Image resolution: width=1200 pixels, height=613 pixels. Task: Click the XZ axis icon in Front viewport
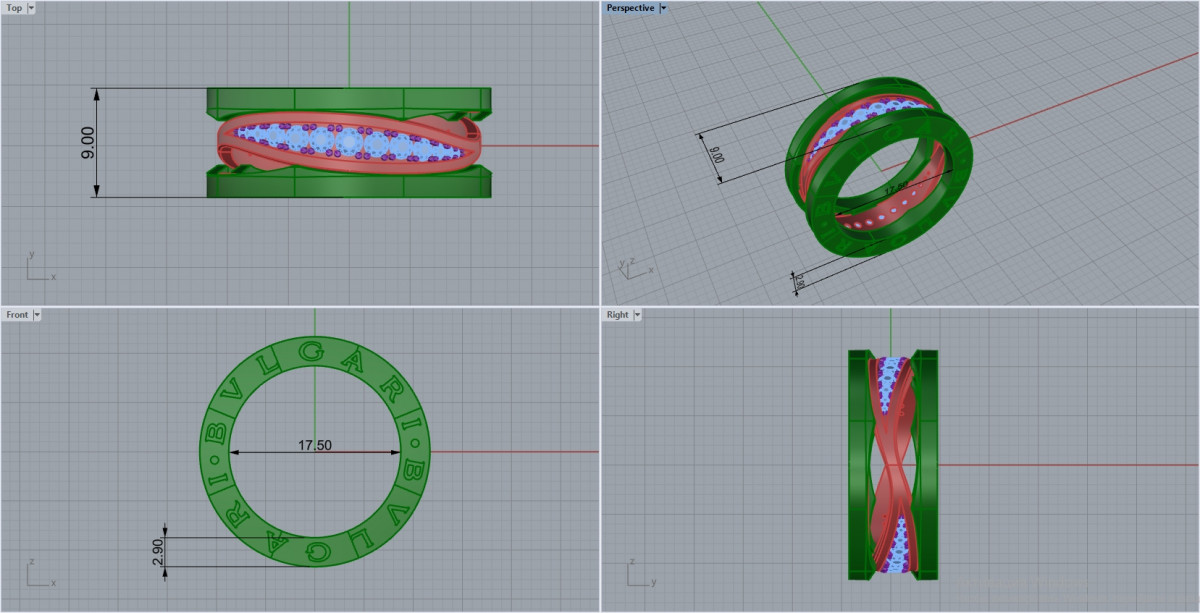tap(38, 574)
